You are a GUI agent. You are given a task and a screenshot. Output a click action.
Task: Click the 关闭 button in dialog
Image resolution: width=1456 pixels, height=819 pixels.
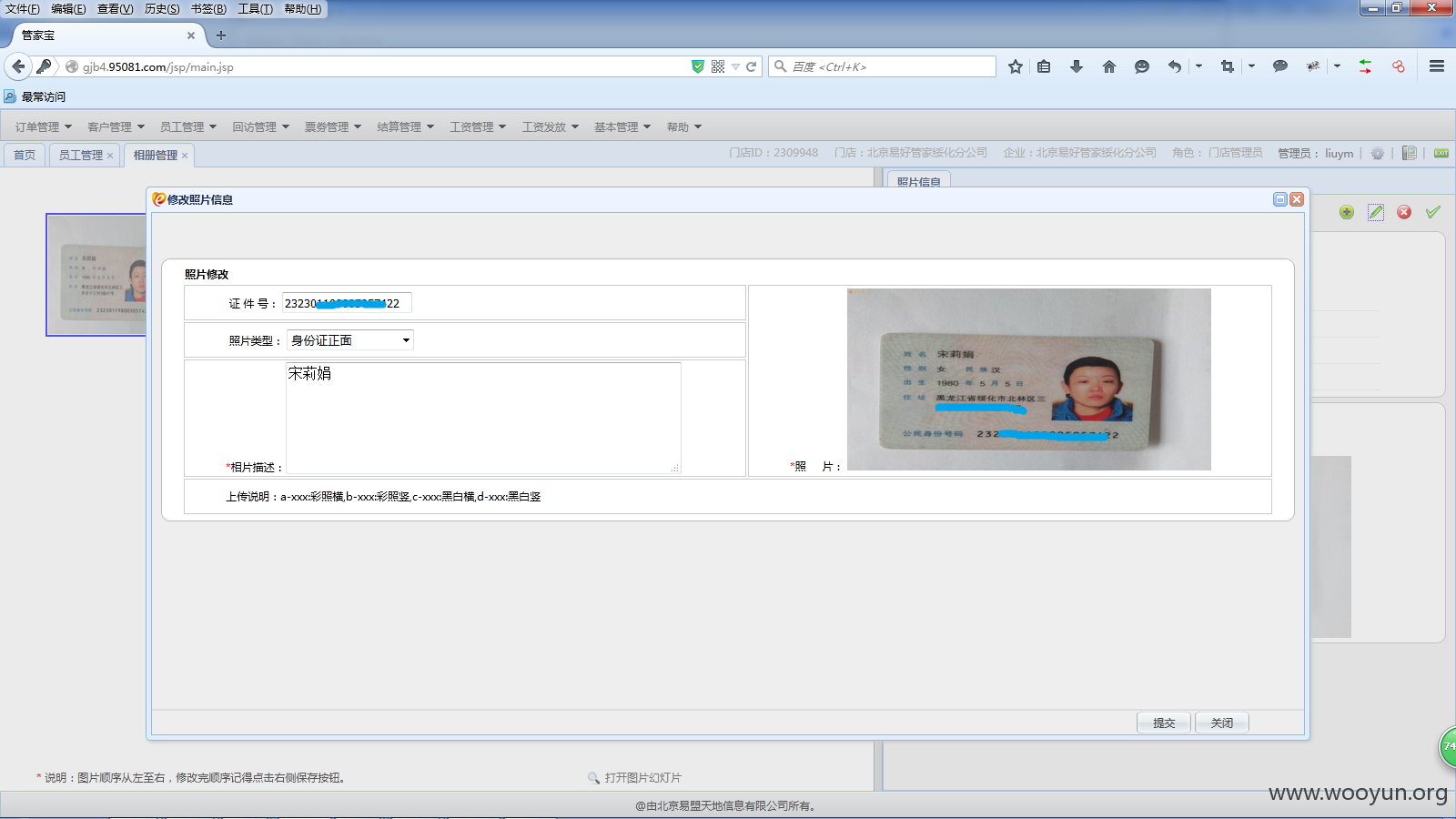(1222, 723)
